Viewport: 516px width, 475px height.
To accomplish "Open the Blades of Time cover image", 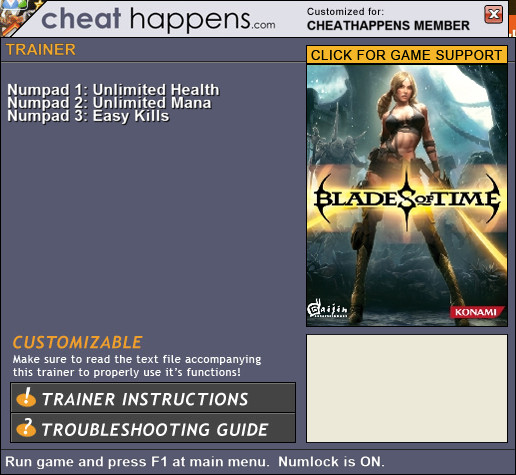I will (407, 196).
